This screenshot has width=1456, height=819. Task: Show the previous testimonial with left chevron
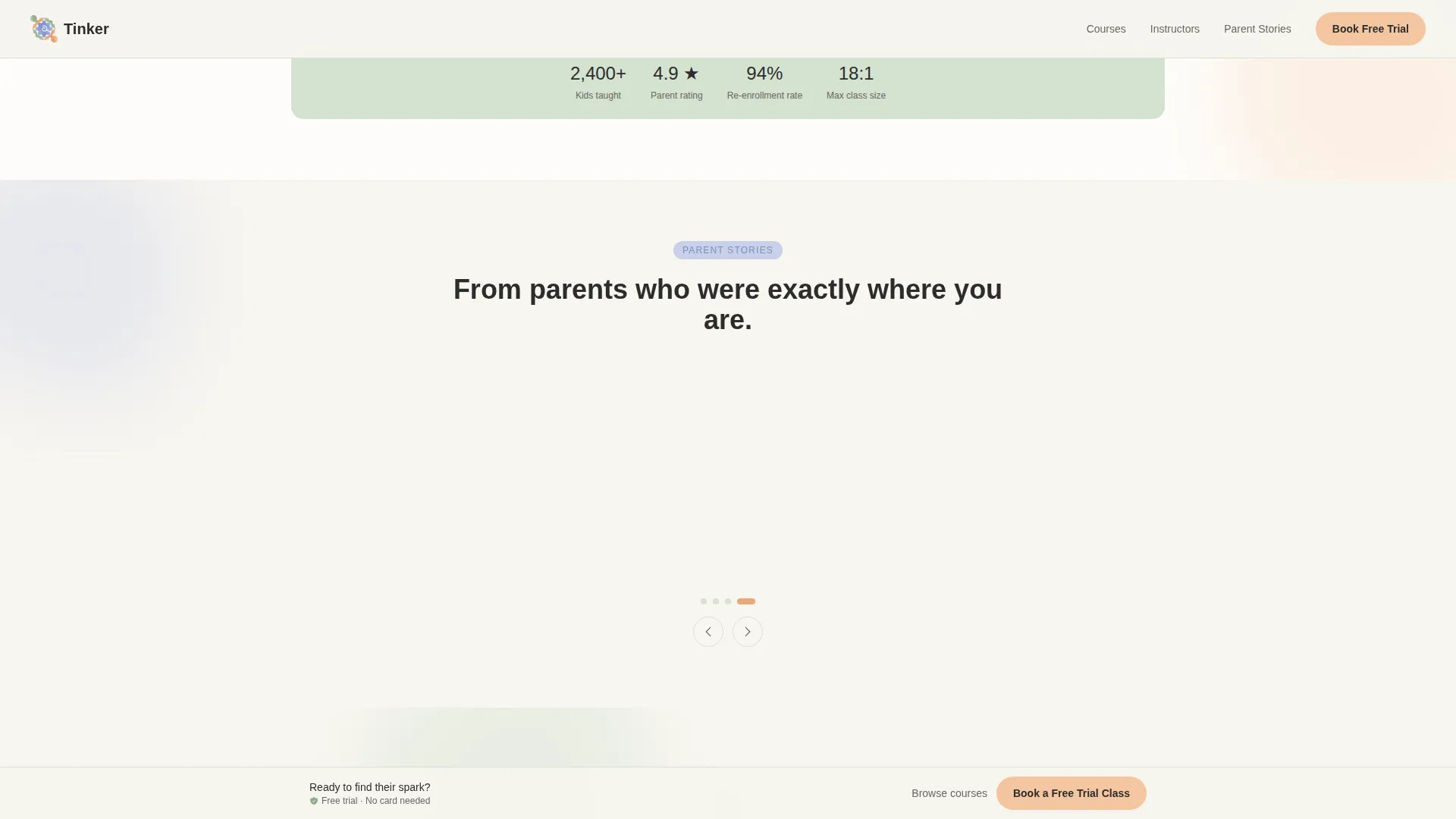click(x=708, y=632)
